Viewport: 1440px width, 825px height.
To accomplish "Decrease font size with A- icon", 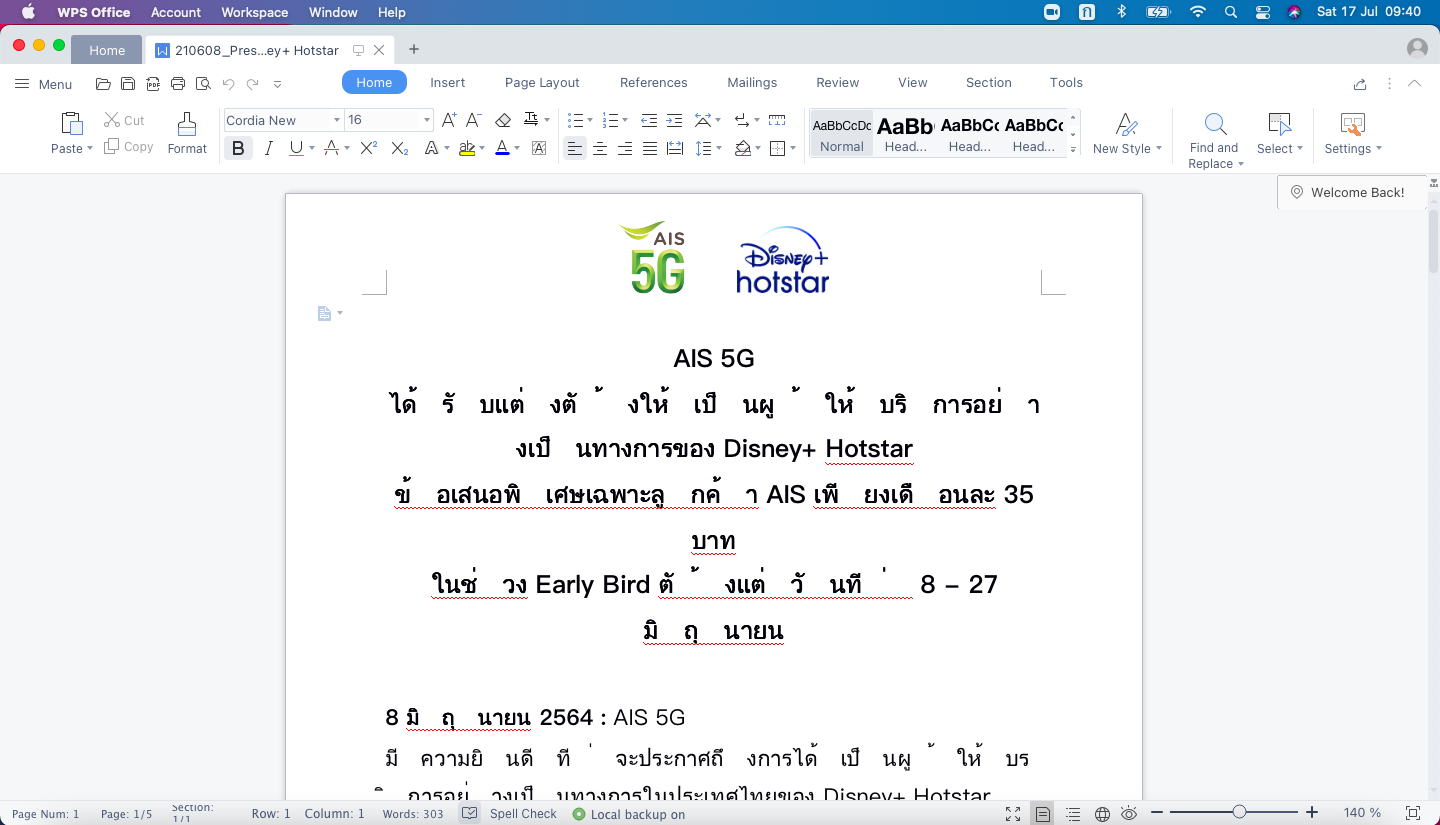I will point(474,120).
